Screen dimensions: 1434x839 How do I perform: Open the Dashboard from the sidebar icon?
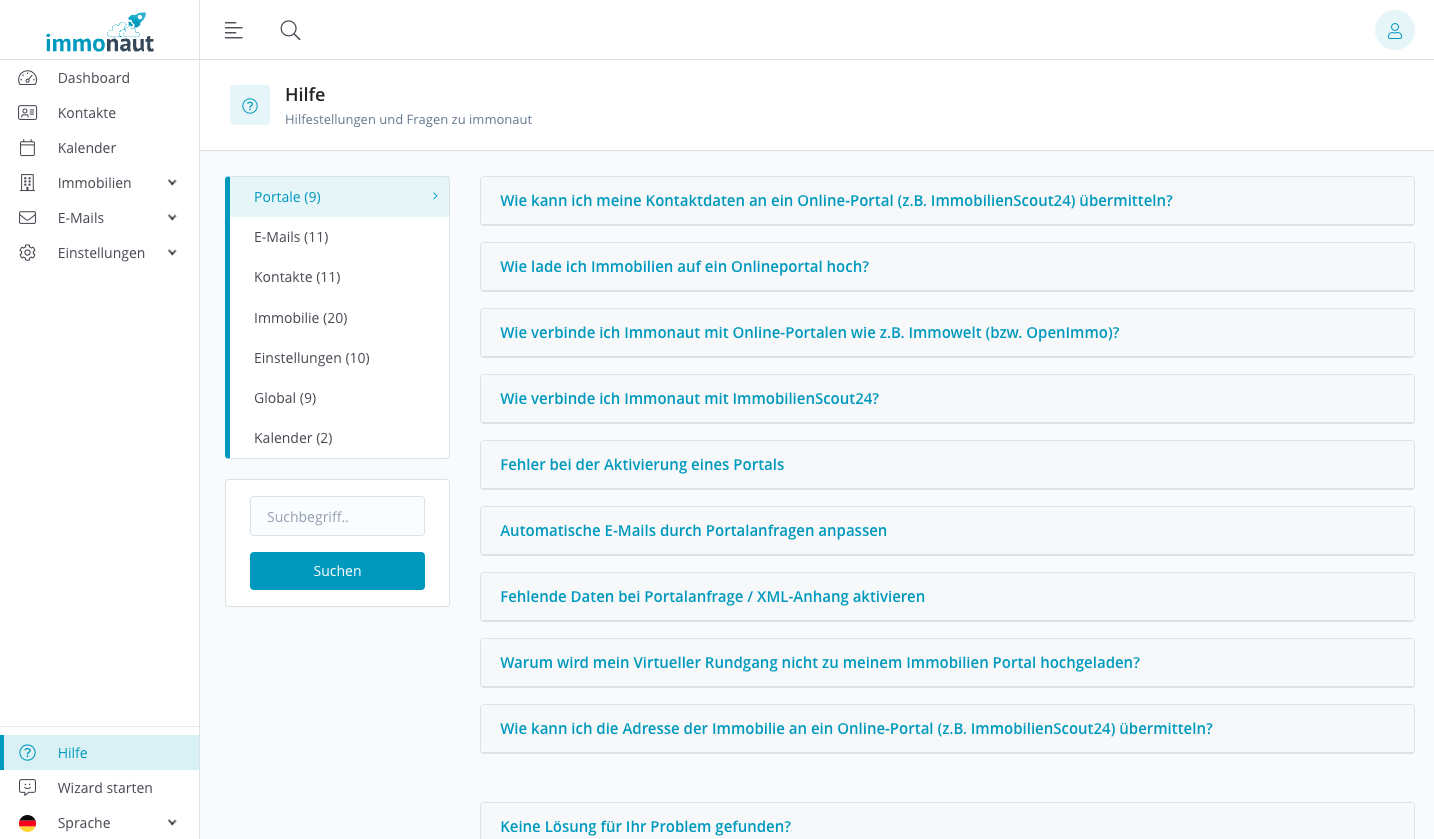[x=27, y=77]
